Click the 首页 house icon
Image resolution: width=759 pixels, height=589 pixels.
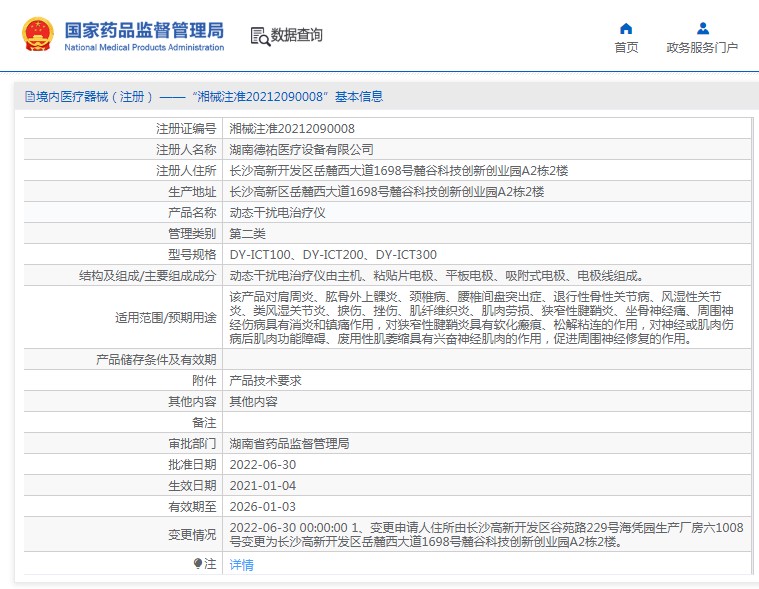point(626,28)
